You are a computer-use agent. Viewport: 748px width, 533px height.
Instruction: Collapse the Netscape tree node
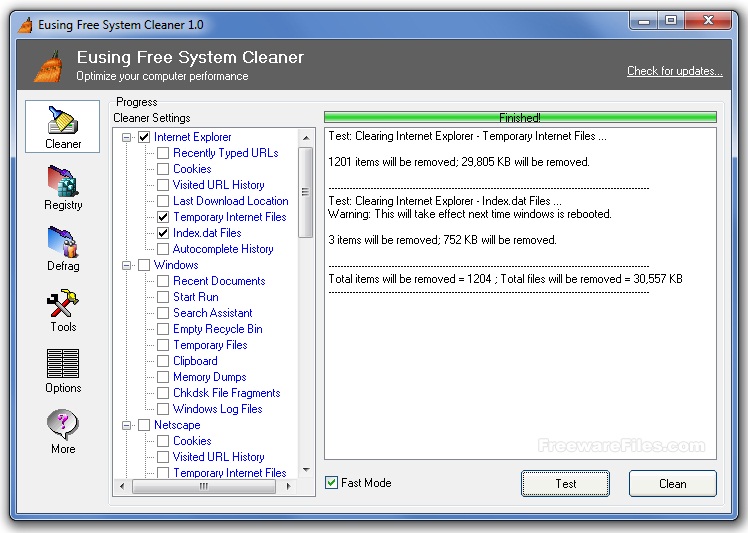[127, 425]
